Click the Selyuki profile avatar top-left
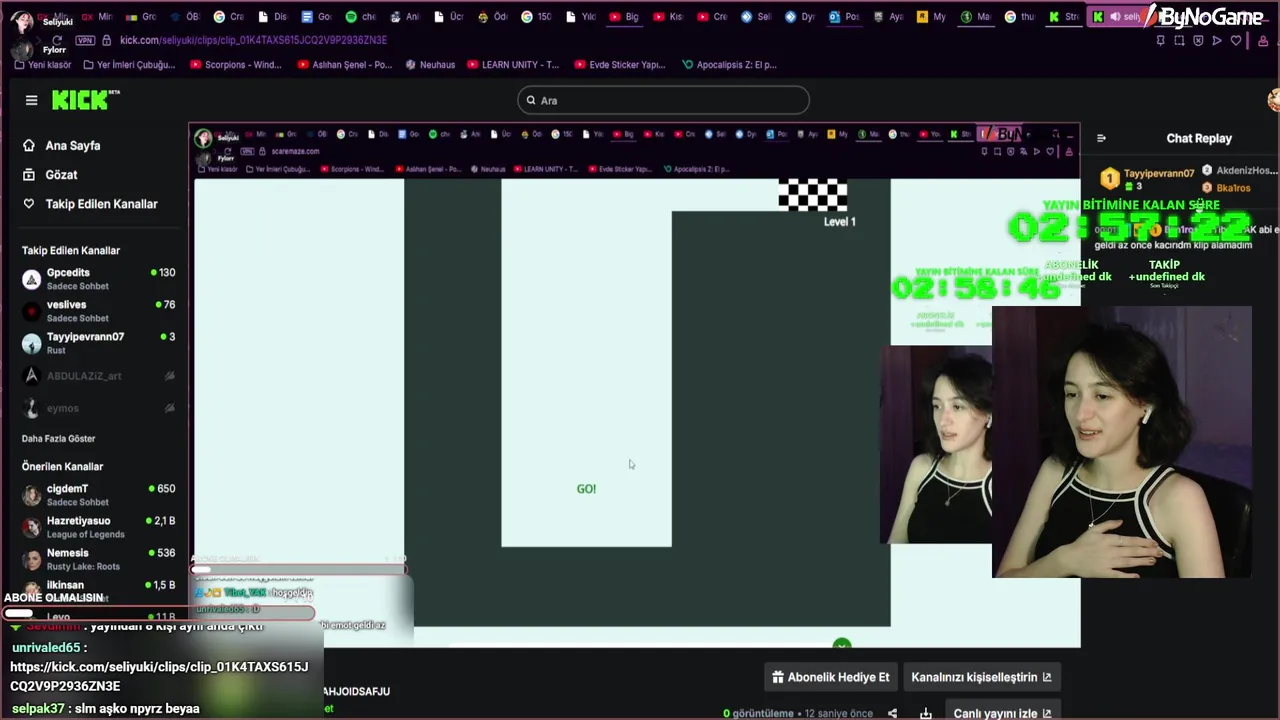Image resolution: width=1280 pixels, height=720 pixels. tap(22, 22)
